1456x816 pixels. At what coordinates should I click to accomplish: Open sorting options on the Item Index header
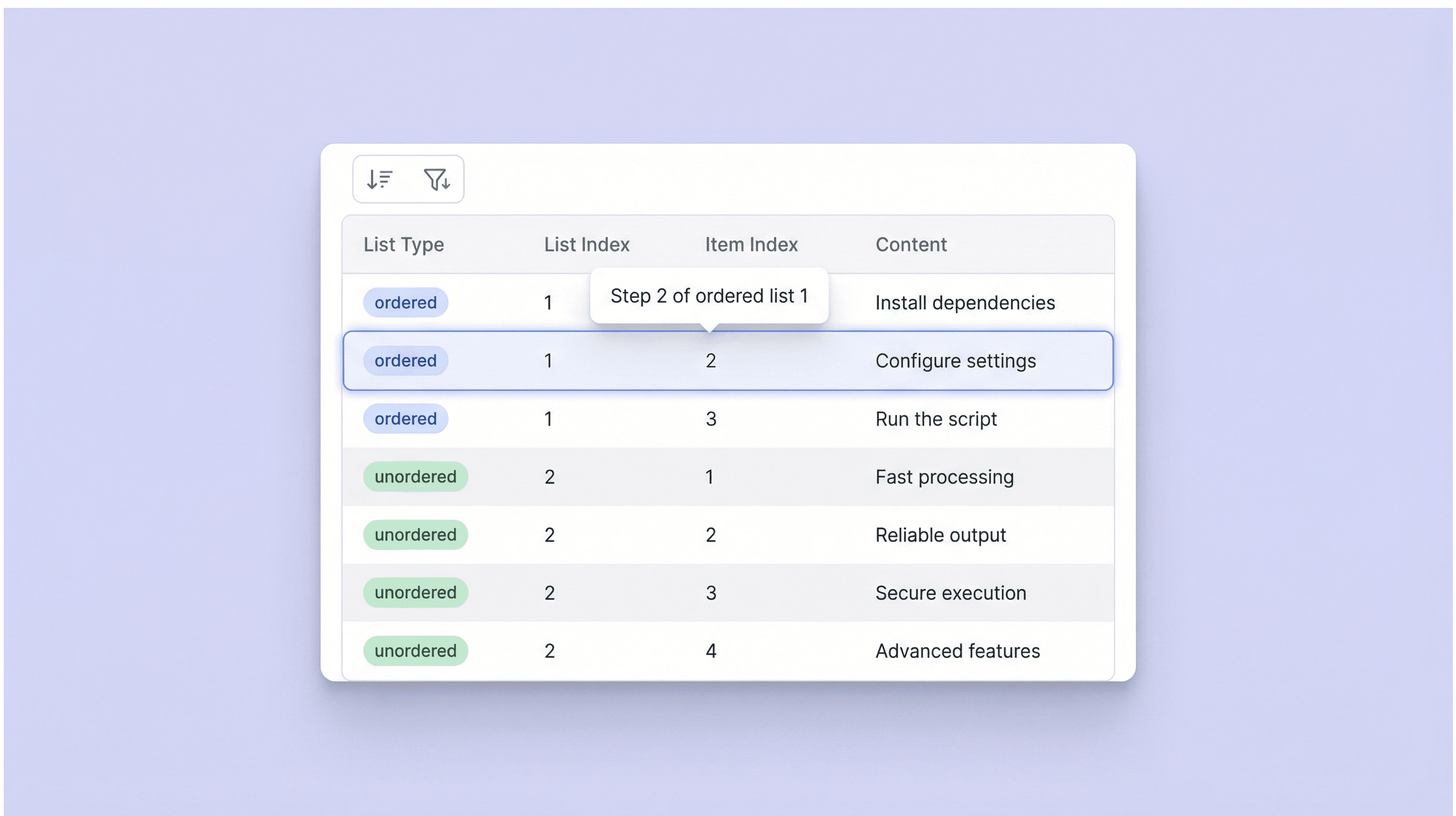click(750, 244)
